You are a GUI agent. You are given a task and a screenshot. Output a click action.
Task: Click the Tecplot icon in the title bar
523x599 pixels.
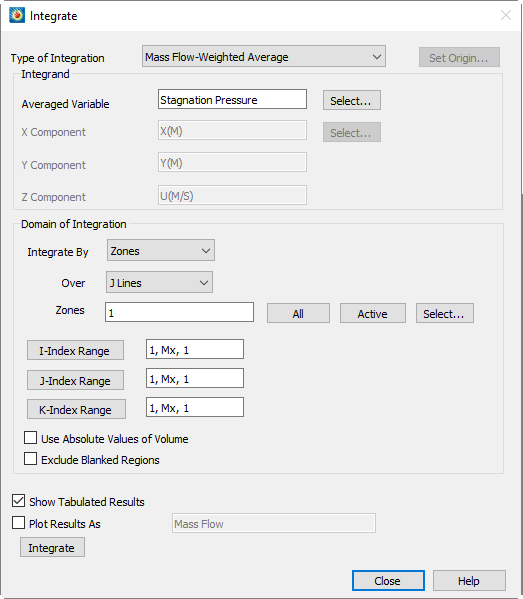[17, 16]
